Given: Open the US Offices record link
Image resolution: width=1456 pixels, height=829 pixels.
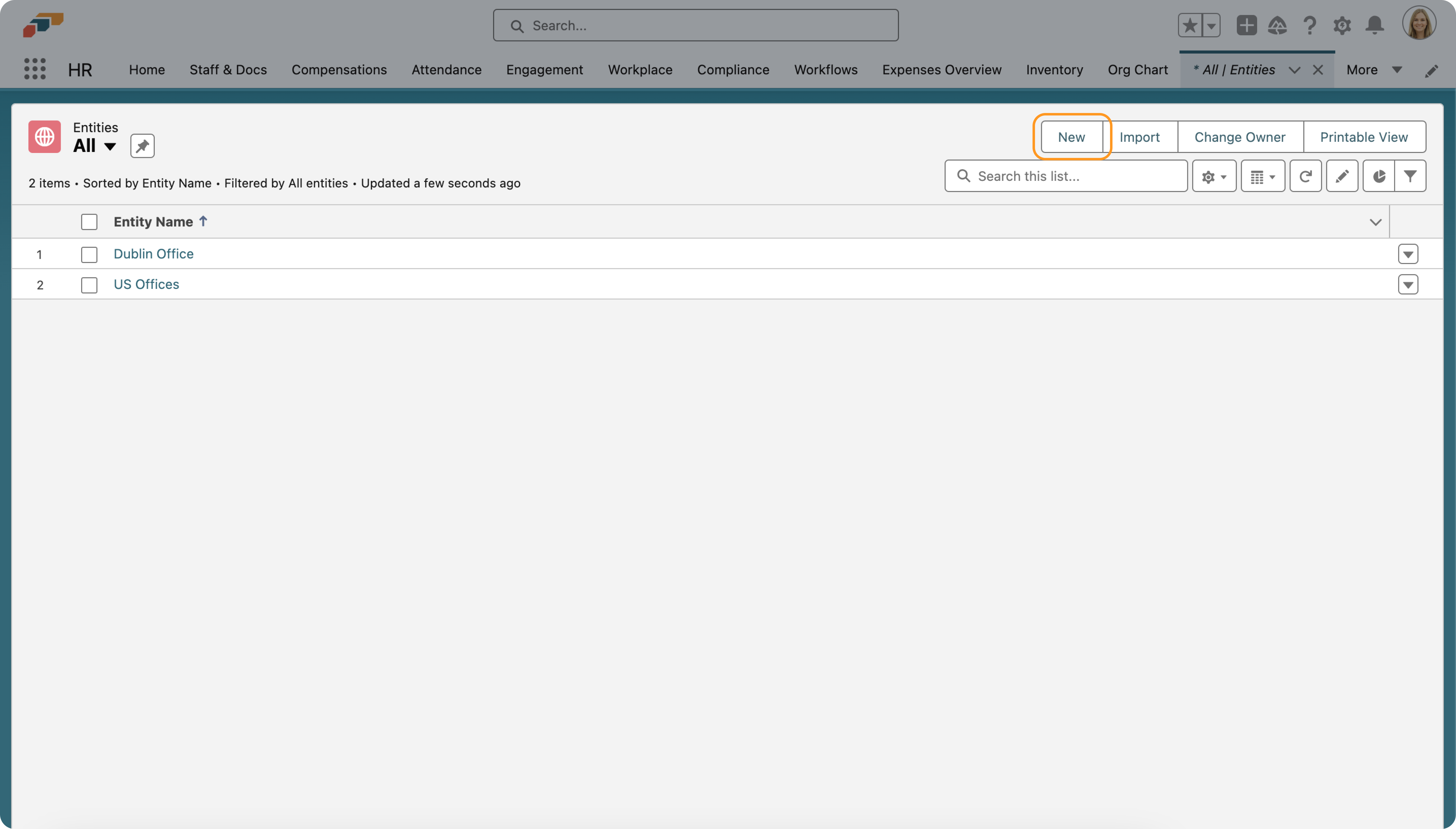Looking at the screenshot, I should click(146, 284).
